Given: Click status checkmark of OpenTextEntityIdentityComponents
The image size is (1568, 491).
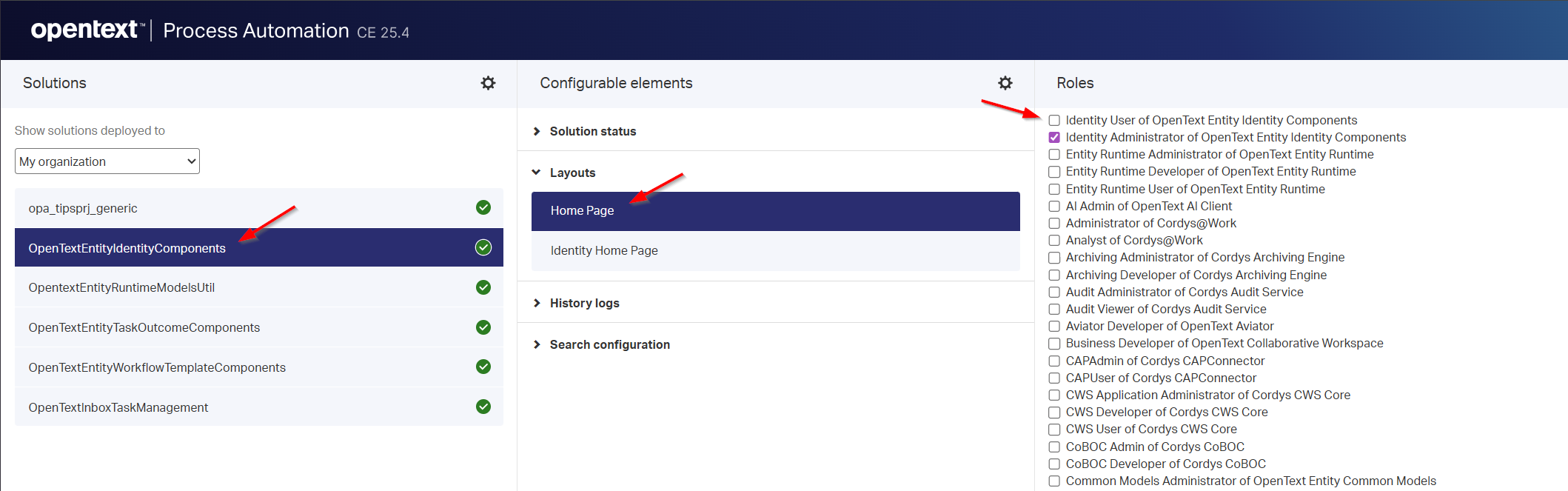Looking at the screenshot, I should 483,247.
